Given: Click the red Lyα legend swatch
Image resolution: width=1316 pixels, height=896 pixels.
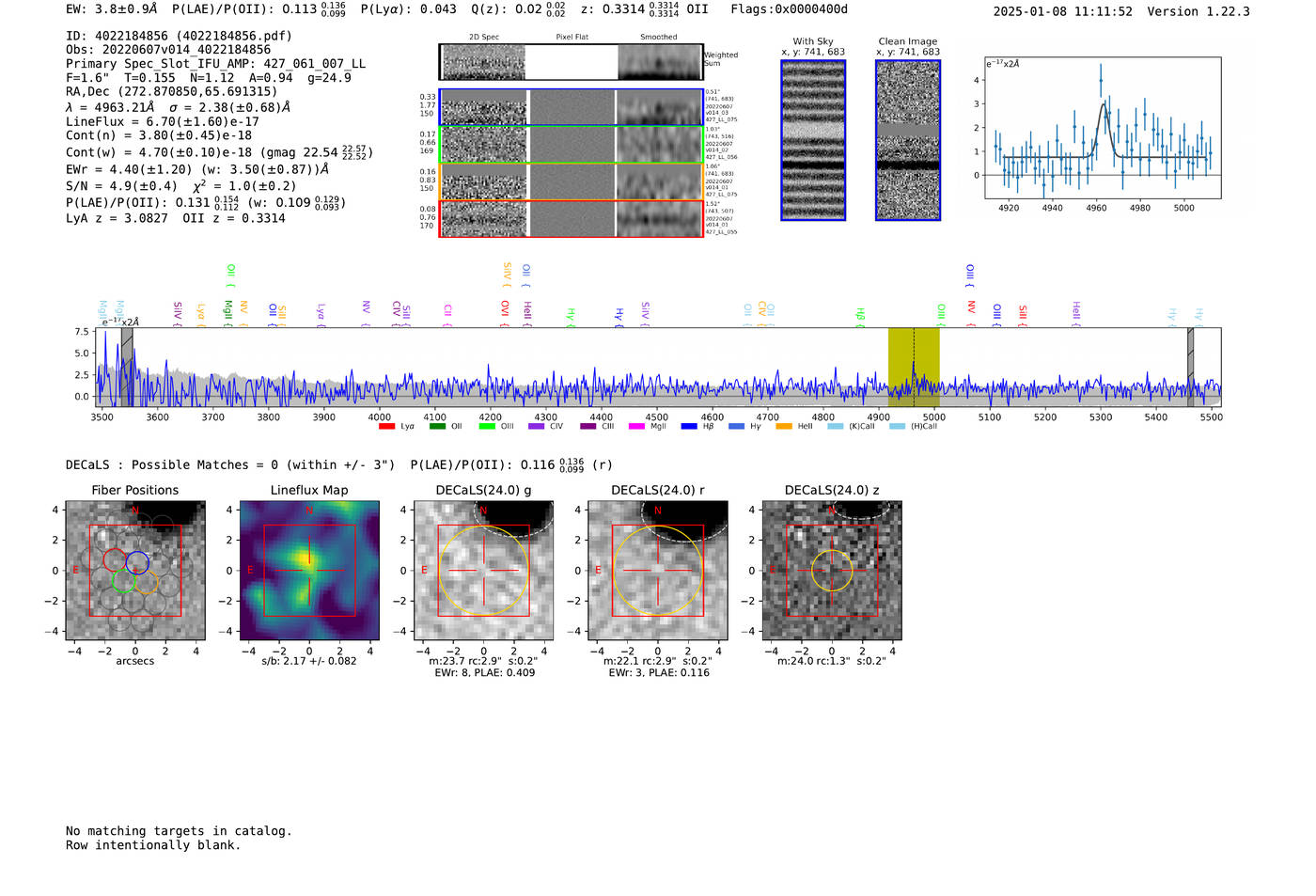Looking at the screenshot, I should [386, 427].
